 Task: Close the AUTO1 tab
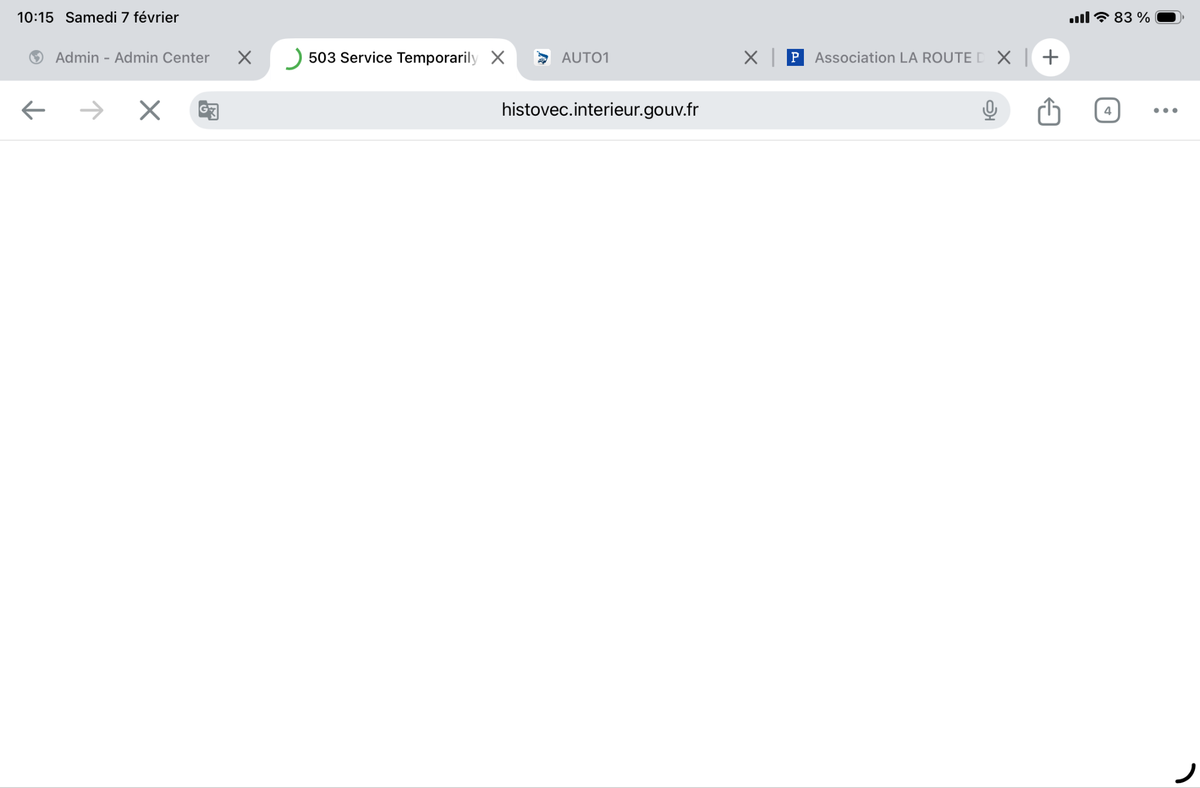tap(751, 57)
